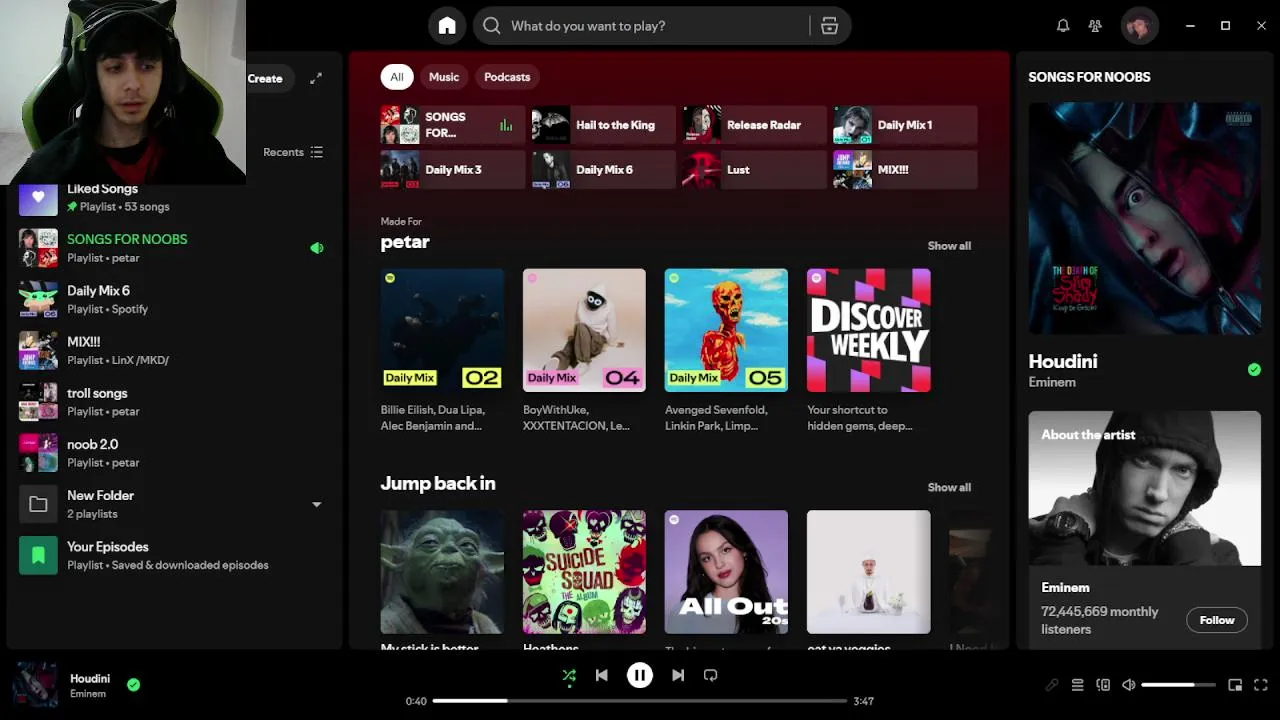
Task: Open the notifications bell
Action: [1063, 26]
